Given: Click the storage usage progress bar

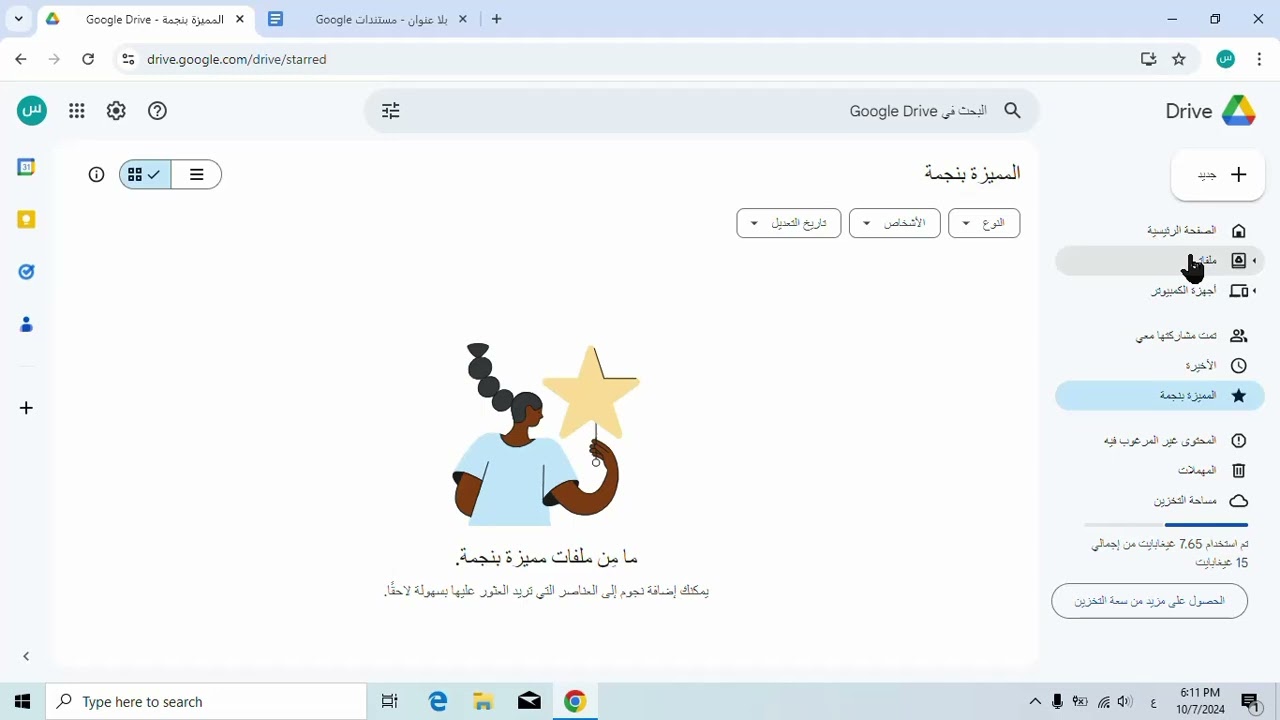Looking at the screenshot, I should [x=1166, y=524].
